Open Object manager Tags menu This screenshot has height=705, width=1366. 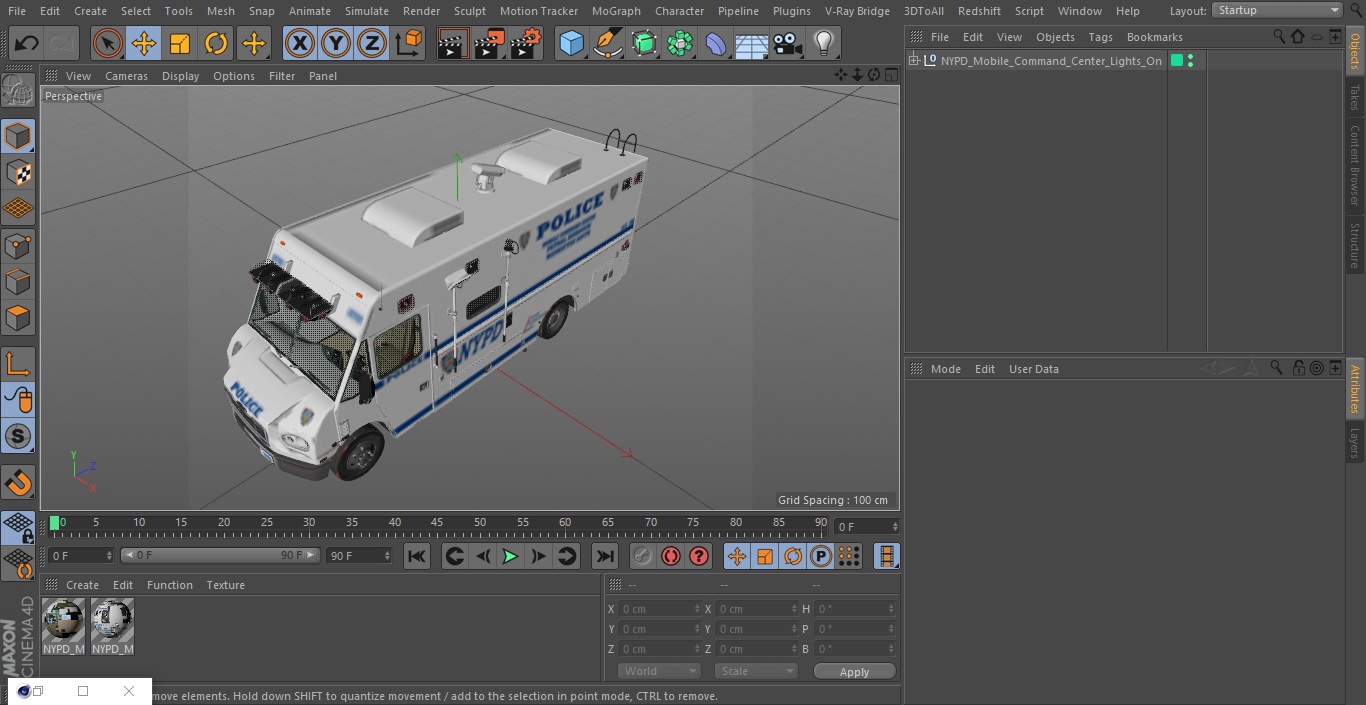pyautogui.click(x=1100, y=37)
